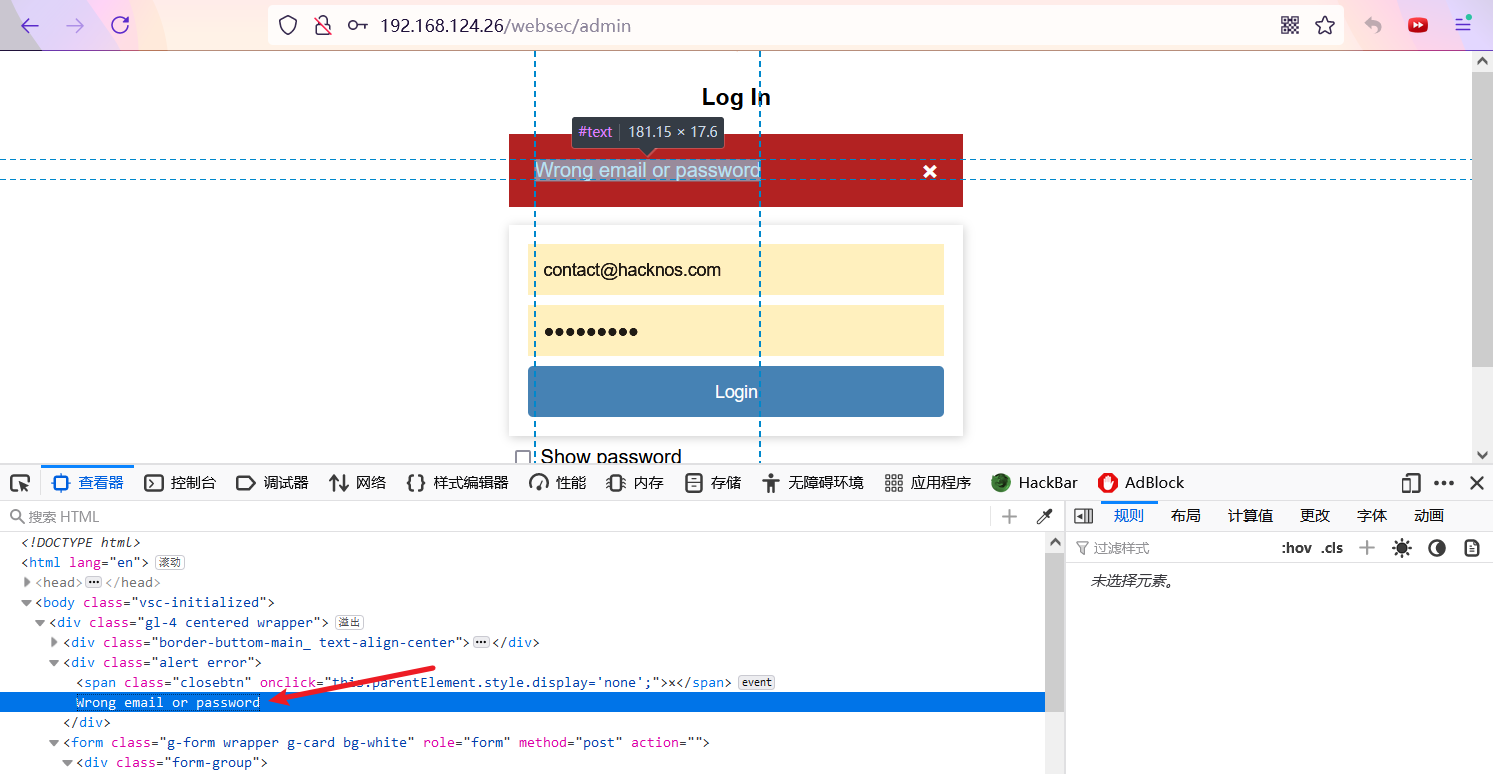Click the 溢出 overflow badge on wrapper div
This screenshot has height=774, width=1493.
click(x=348, y=622)
